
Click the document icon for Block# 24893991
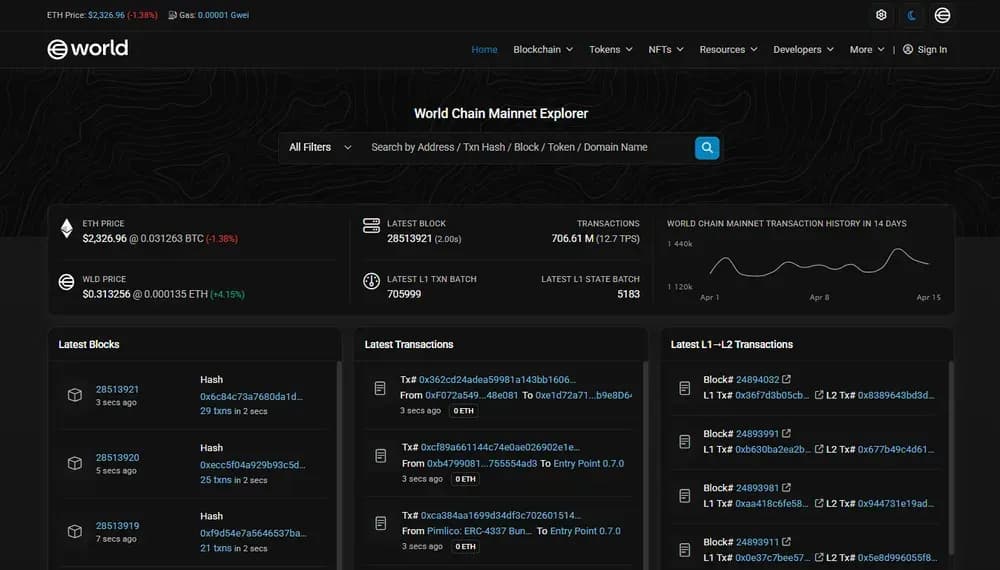coord(684,442)
